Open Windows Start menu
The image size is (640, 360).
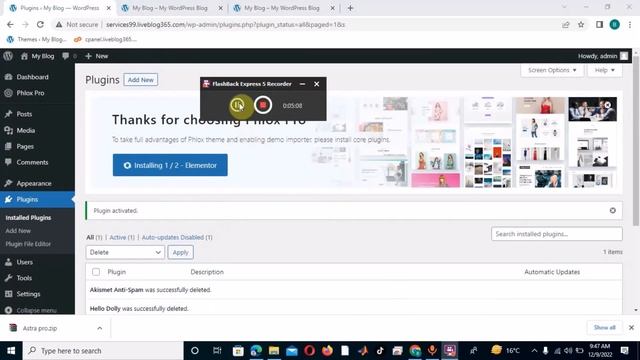[x=11, y=351]
